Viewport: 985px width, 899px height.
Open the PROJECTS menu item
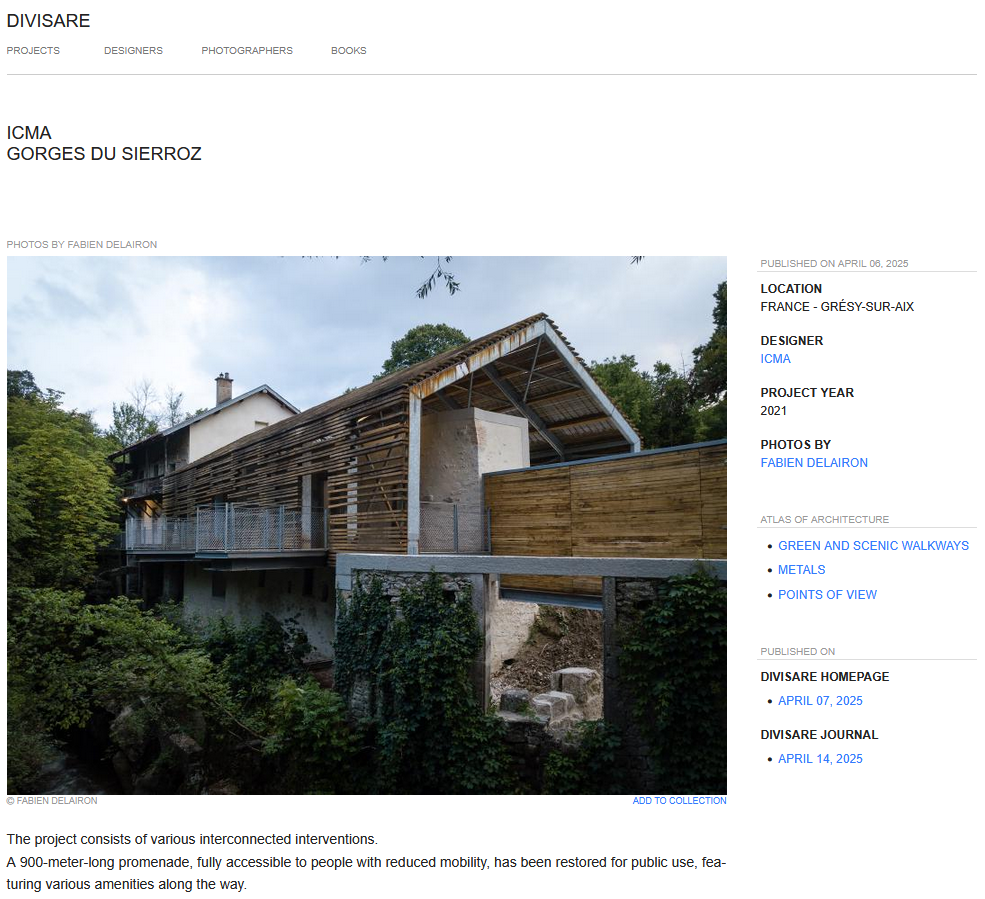point(33,50)
